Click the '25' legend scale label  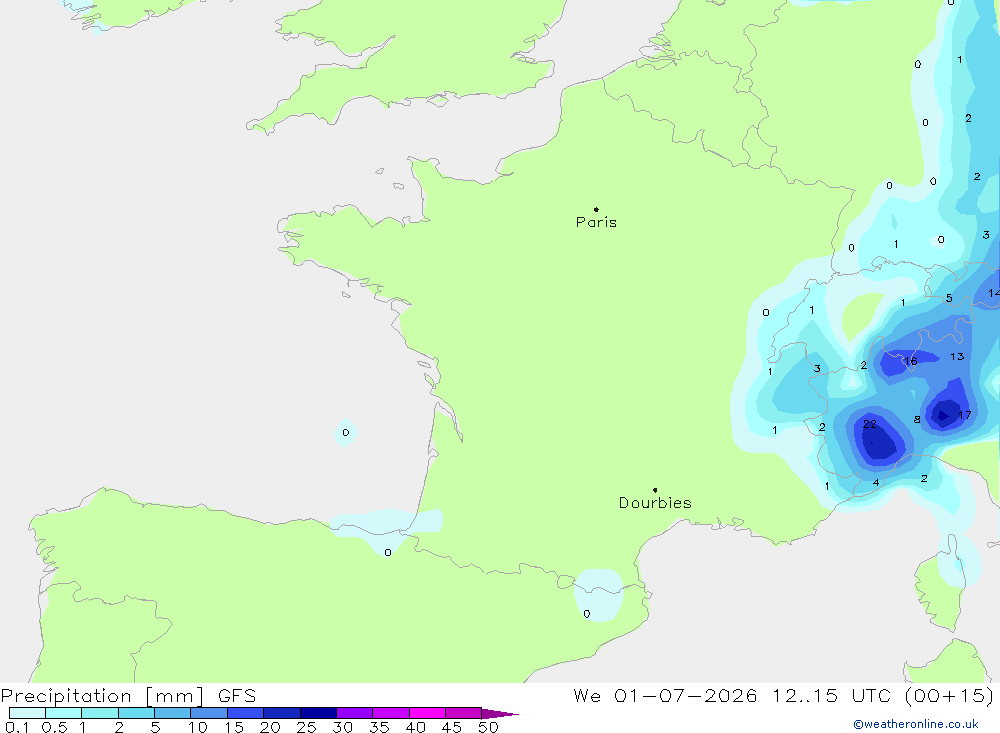306,727
